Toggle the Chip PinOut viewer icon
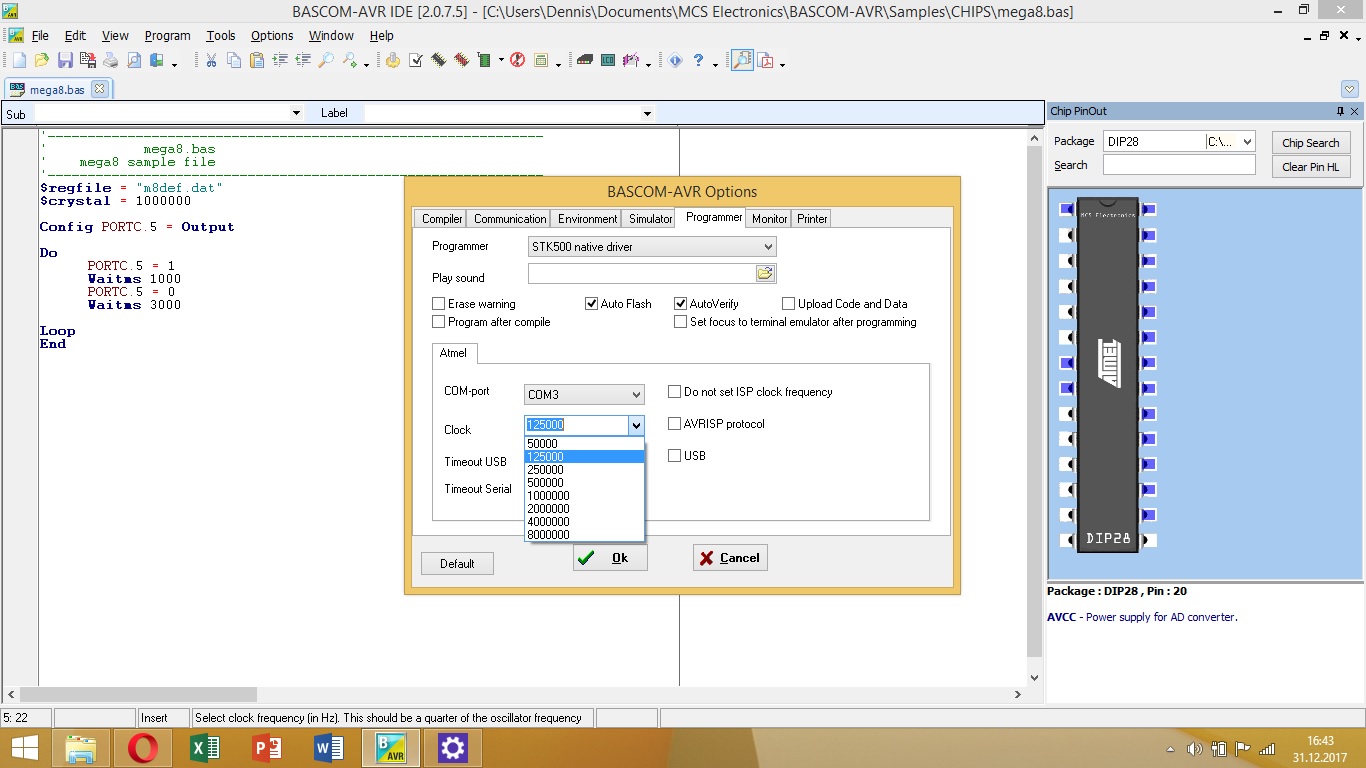1366x768 pixels. [742, 61]
